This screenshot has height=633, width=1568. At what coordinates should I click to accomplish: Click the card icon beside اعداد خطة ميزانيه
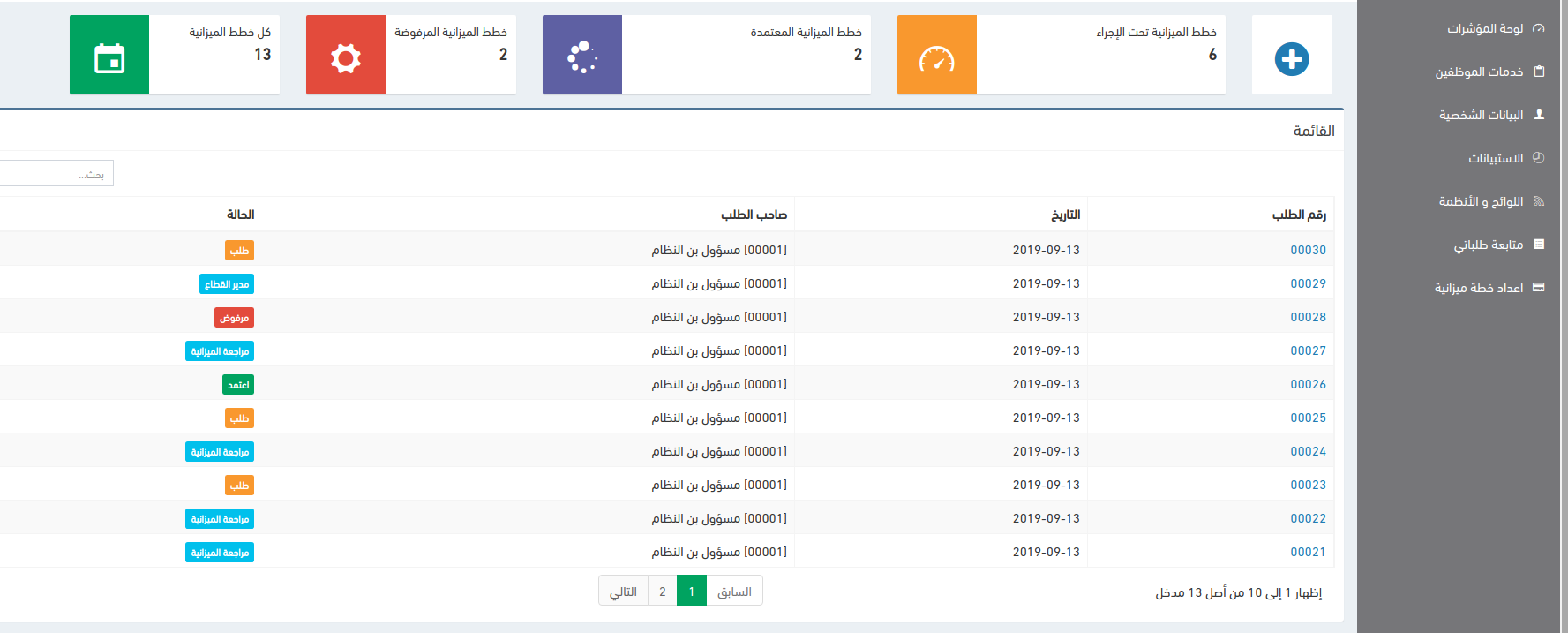click(x=1539, y=288)
